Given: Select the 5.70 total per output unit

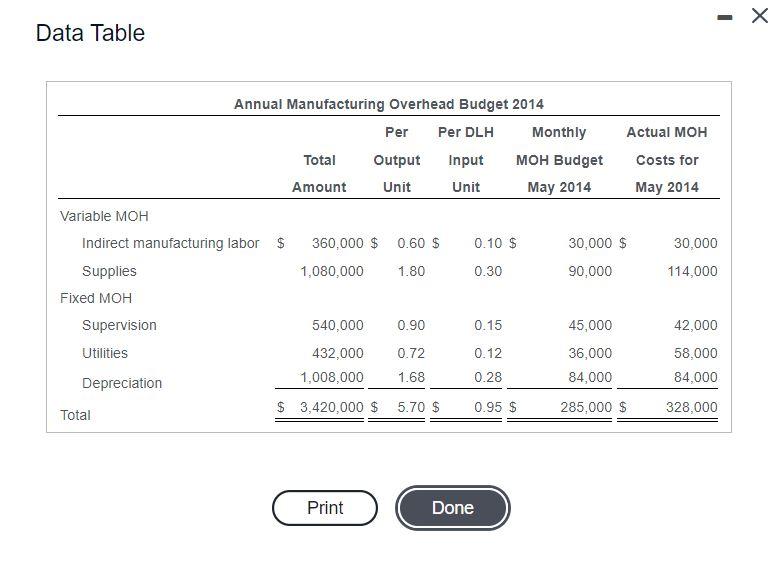Looking at the screenshot, I should click(x=411, y=407).
